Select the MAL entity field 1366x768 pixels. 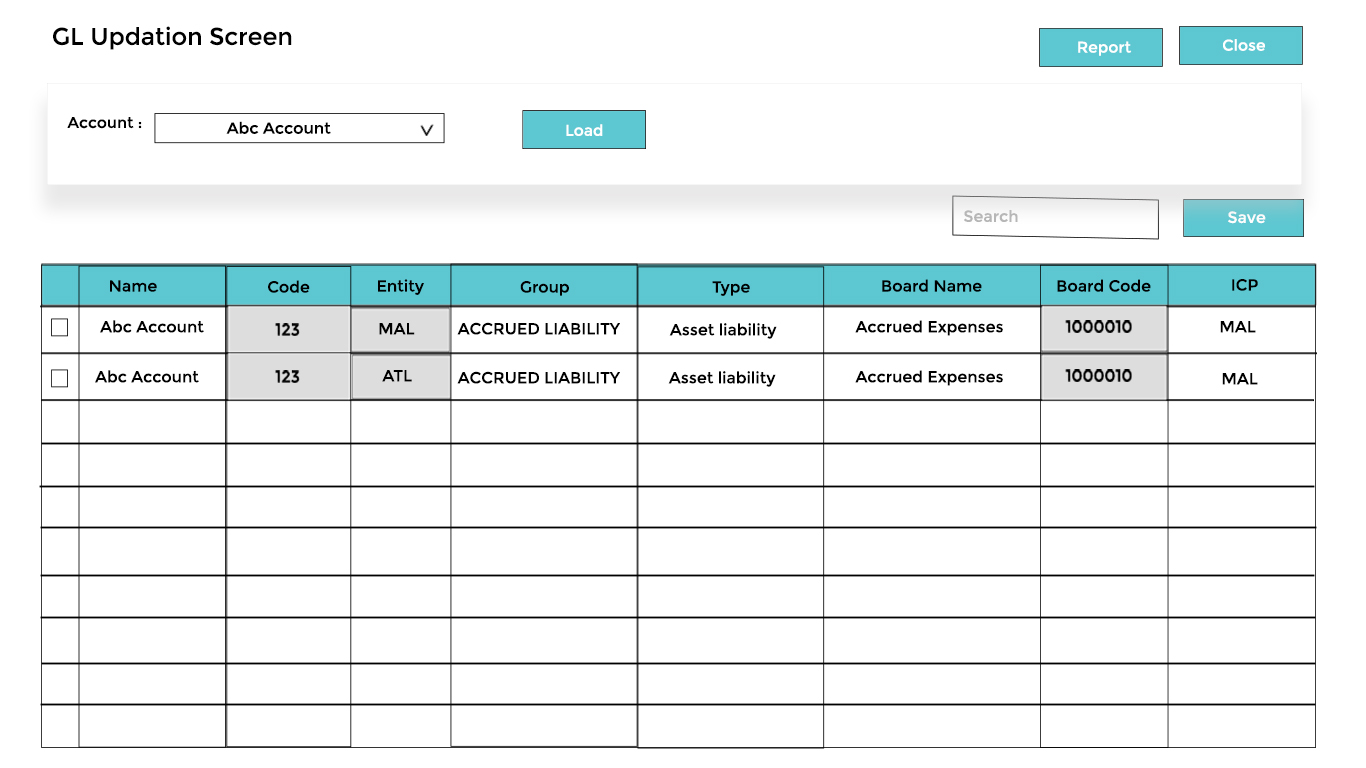[399, 329]
